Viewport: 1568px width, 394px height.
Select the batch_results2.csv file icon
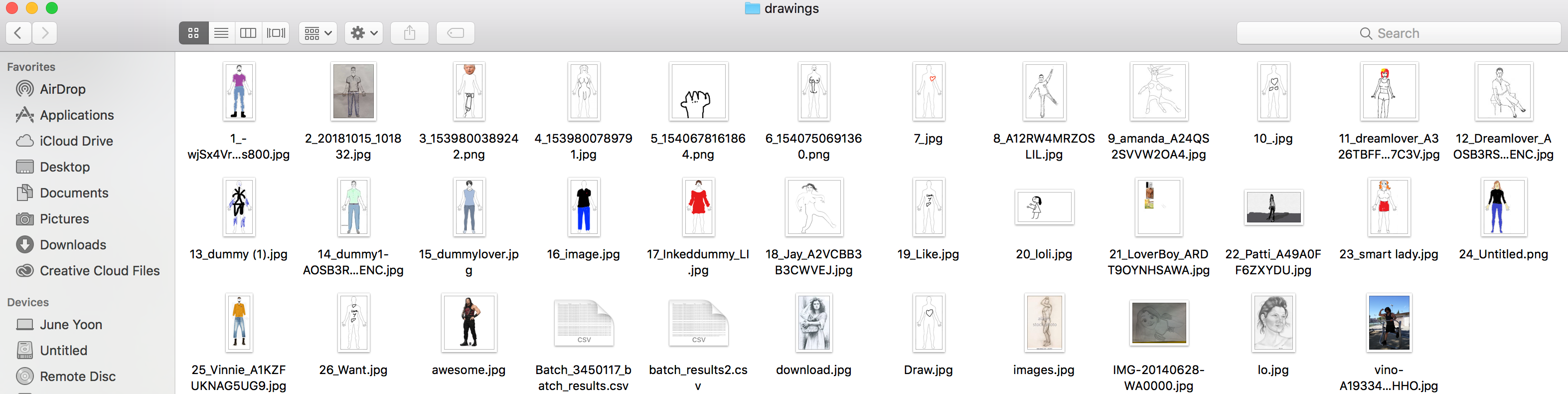point(698,323)
